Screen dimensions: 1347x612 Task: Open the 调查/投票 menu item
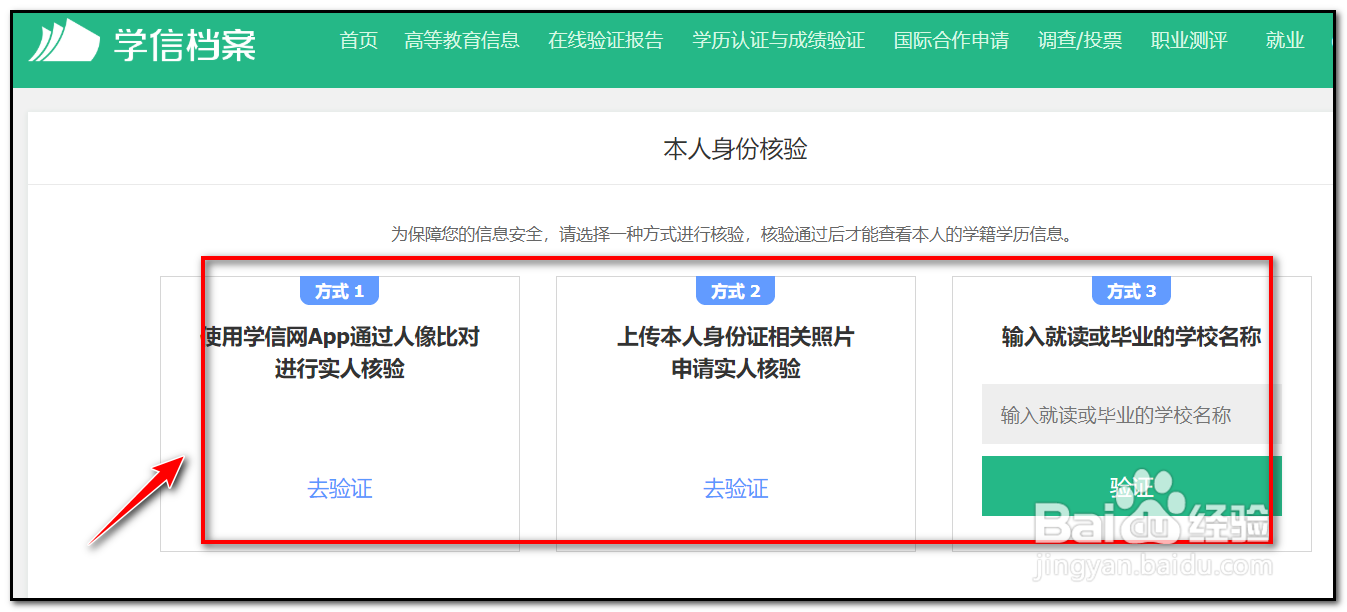click(1080, 41)
